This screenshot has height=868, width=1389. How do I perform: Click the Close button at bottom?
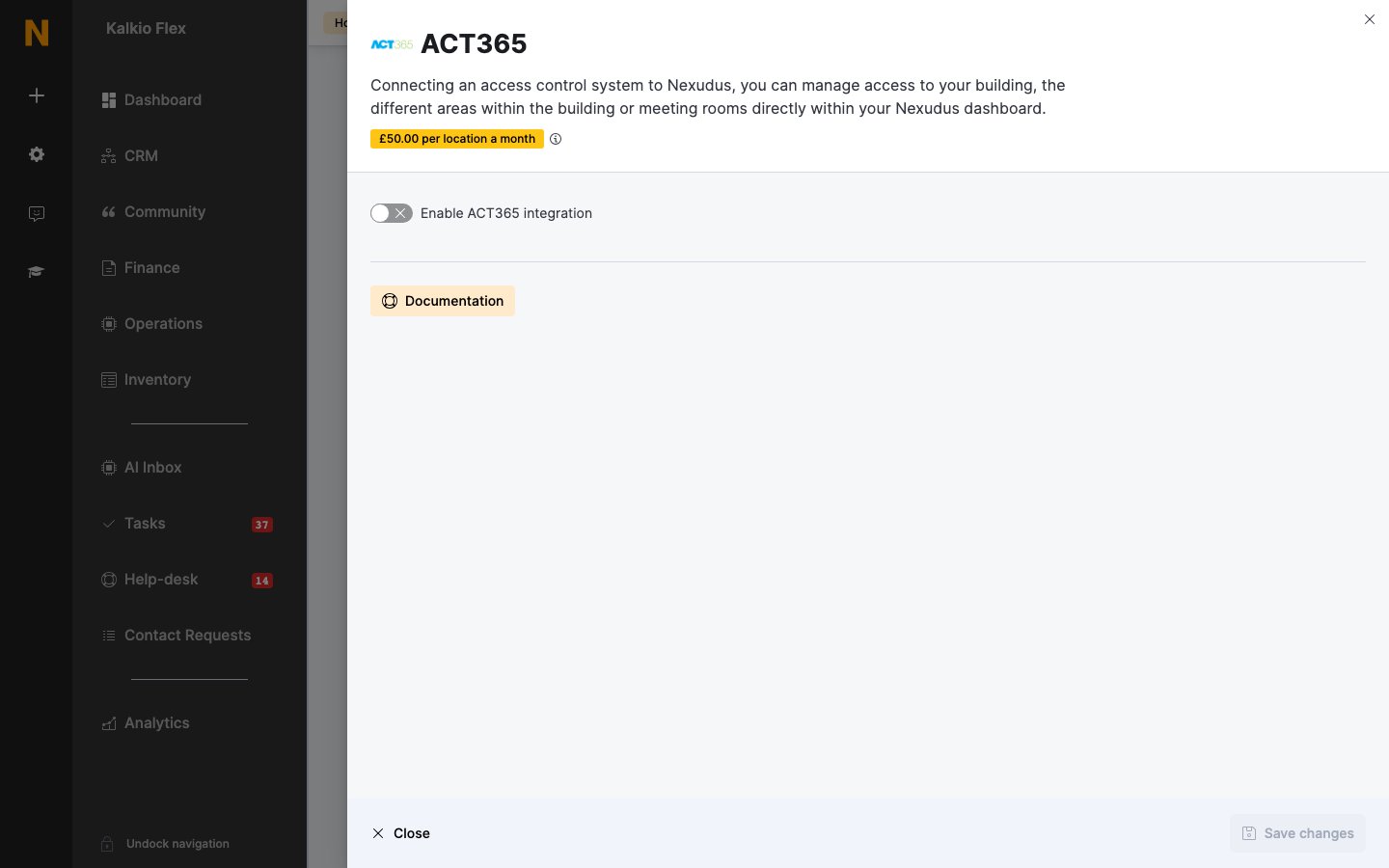tap(401, 833)
